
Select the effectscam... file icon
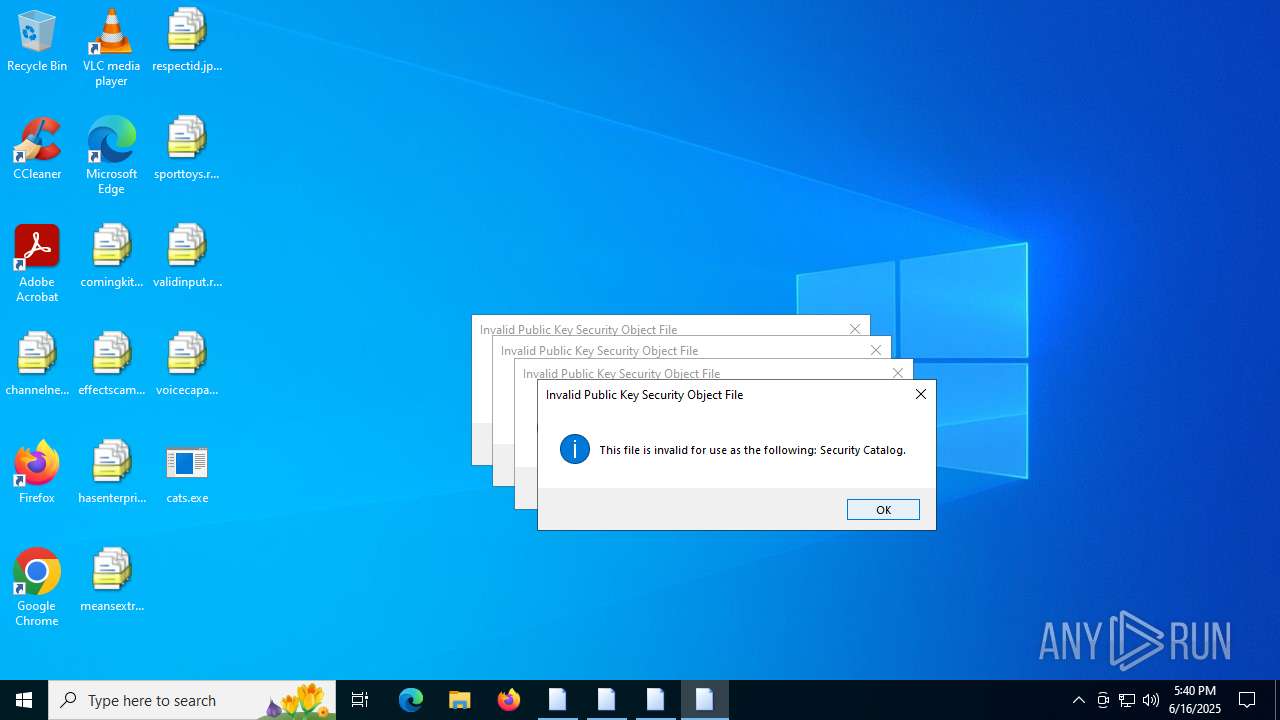[111, 366]
